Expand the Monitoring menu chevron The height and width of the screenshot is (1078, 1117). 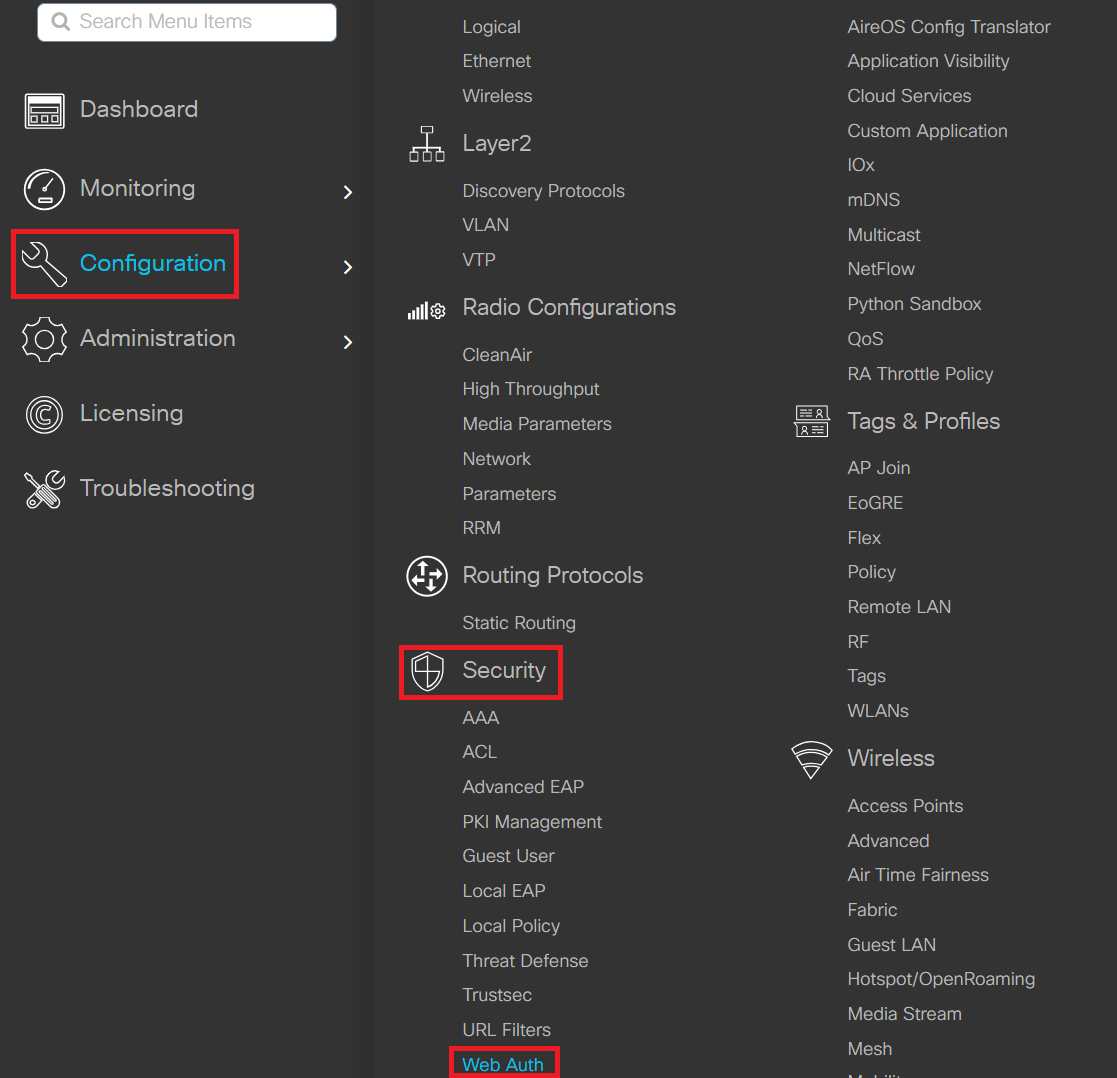tap(348, 192)
